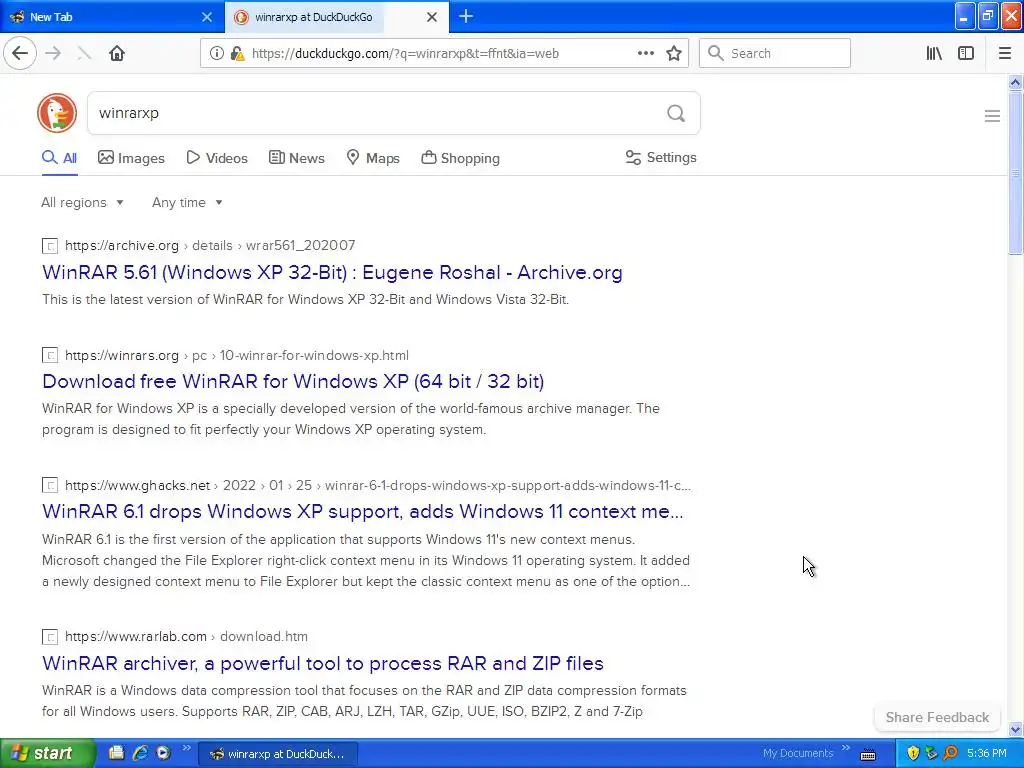The width and height of the screenshot is (1024, 768).
Task: Click the vertical scrollbar thumb
Action: click(1015, 173)
